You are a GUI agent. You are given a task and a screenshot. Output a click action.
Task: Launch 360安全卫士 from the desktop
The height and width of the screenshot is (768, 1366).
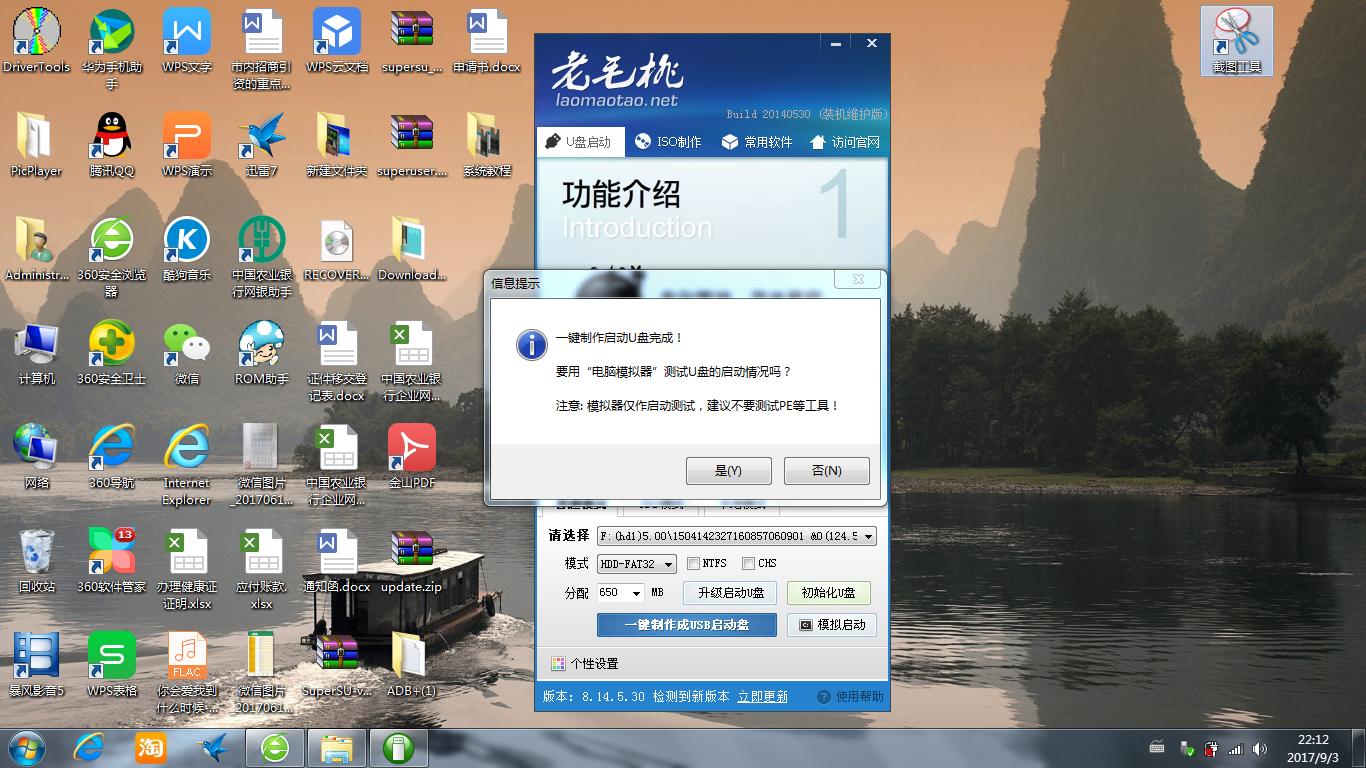(x=111, y=345)
